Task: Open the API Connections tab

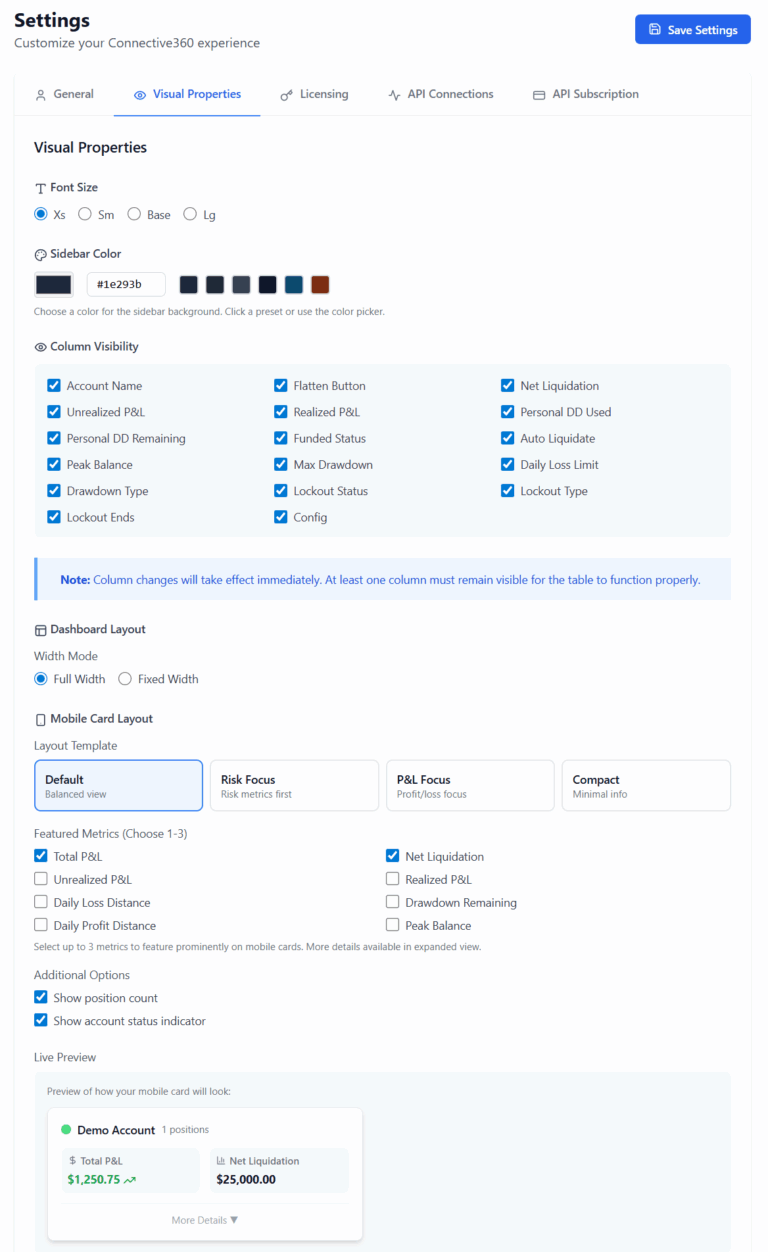Action: point(440,94)
